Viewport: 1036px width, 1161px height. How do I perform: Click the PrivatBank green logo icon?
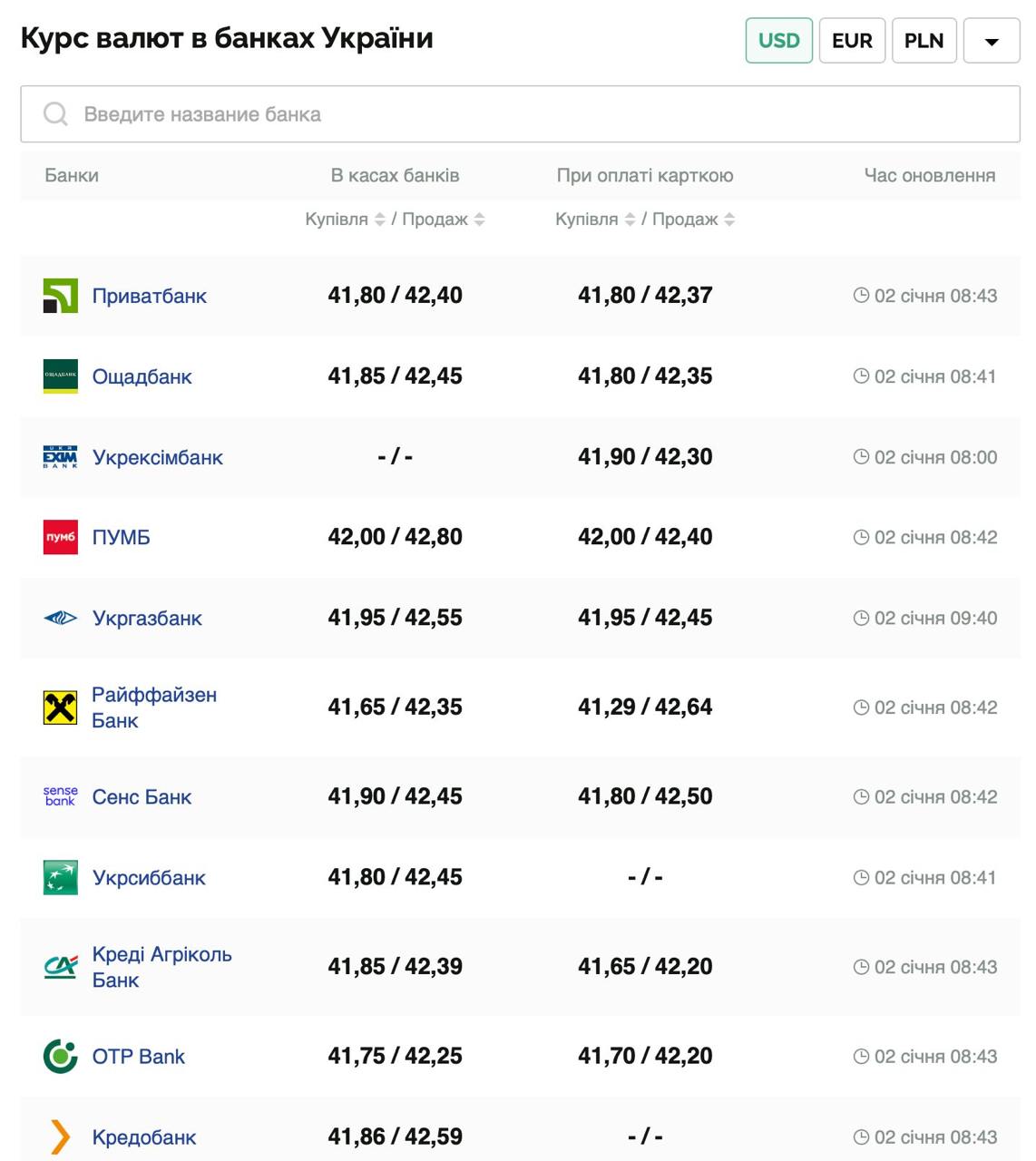61,296
